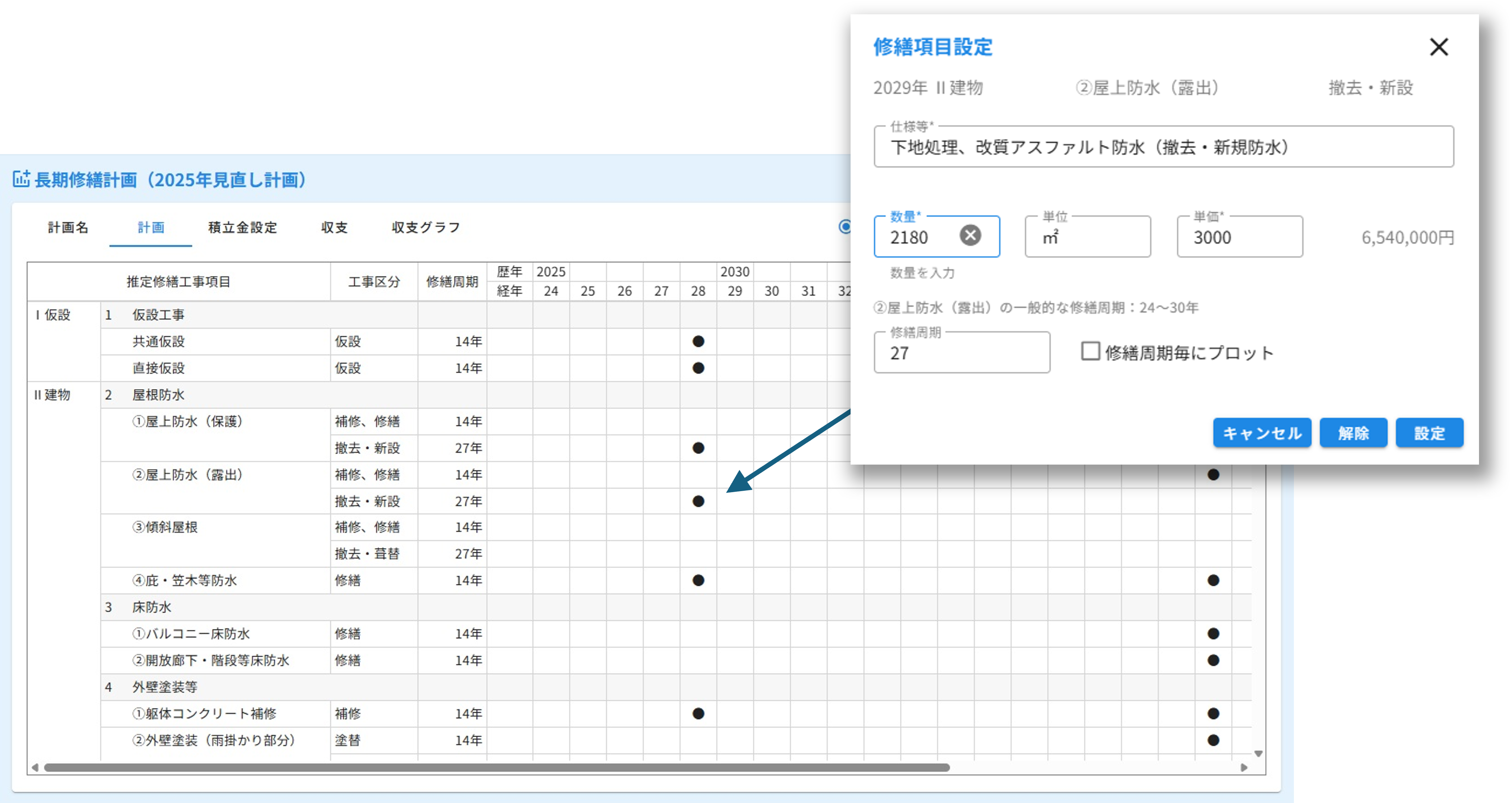Click the ①屋上防水（保護）撤去・新設 dot in year 28
Screen dimensions: 1512x803
coord(698,448)
